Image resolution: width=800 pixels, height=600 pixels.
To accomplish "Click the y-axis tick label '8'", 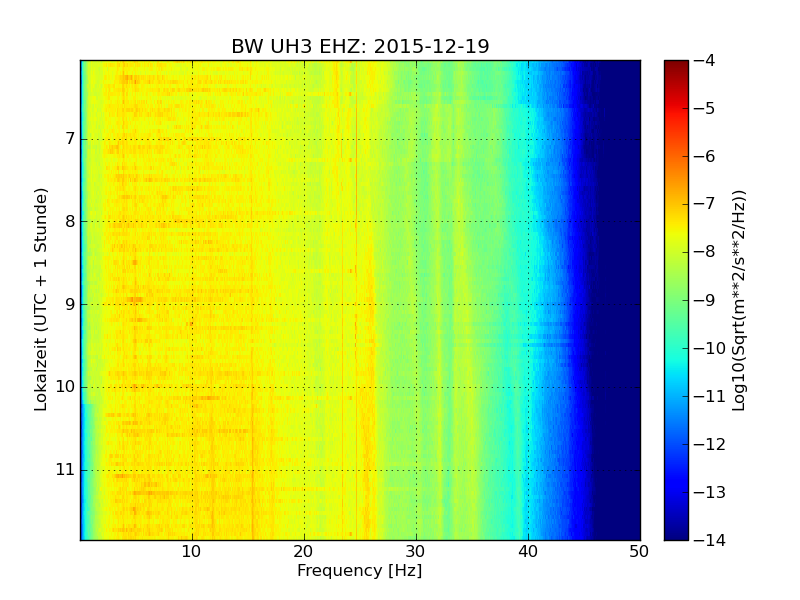I will tap(70, 221).
